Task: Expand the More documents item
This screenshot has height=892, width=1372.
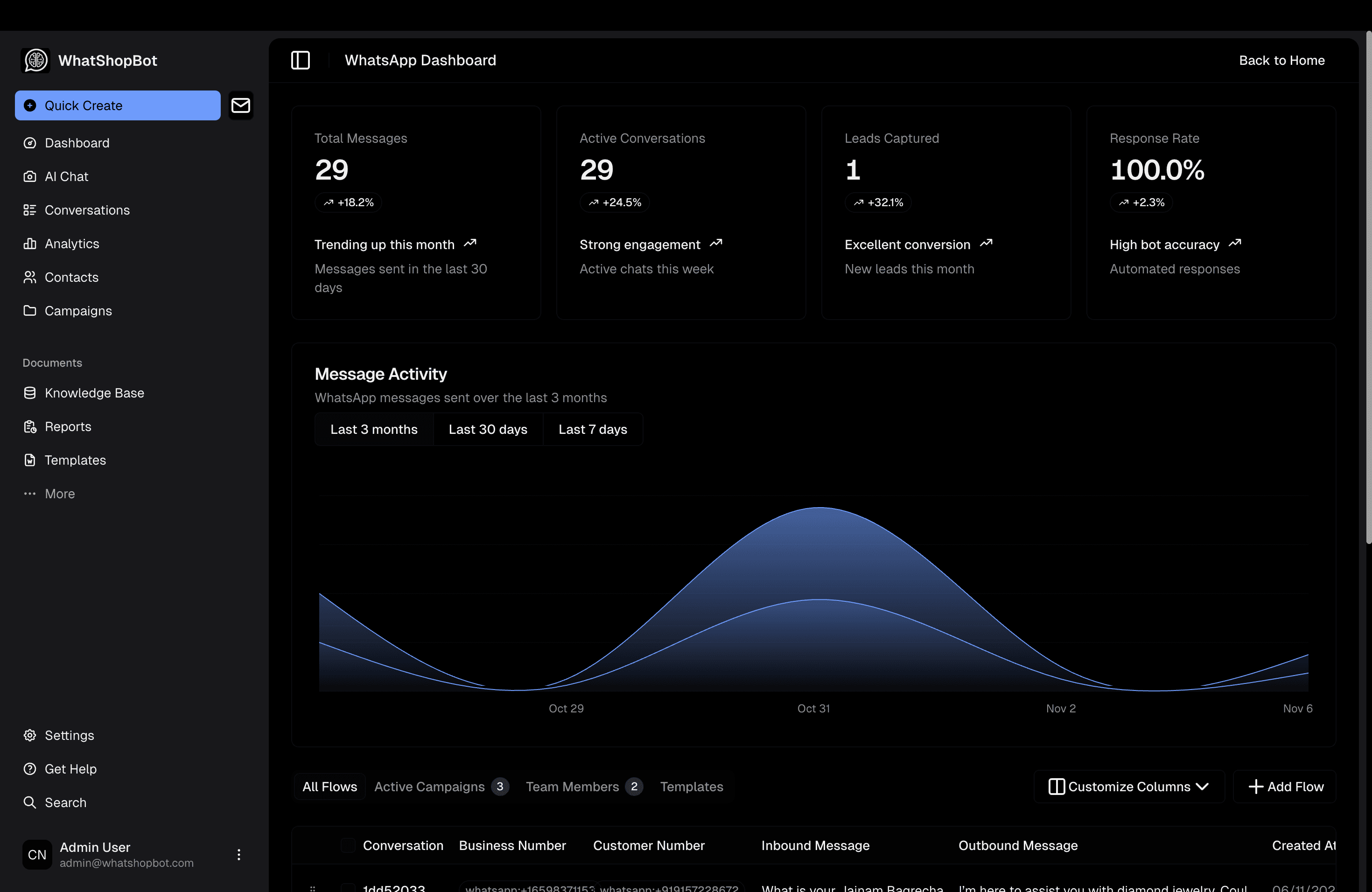Action: [59, 494]
